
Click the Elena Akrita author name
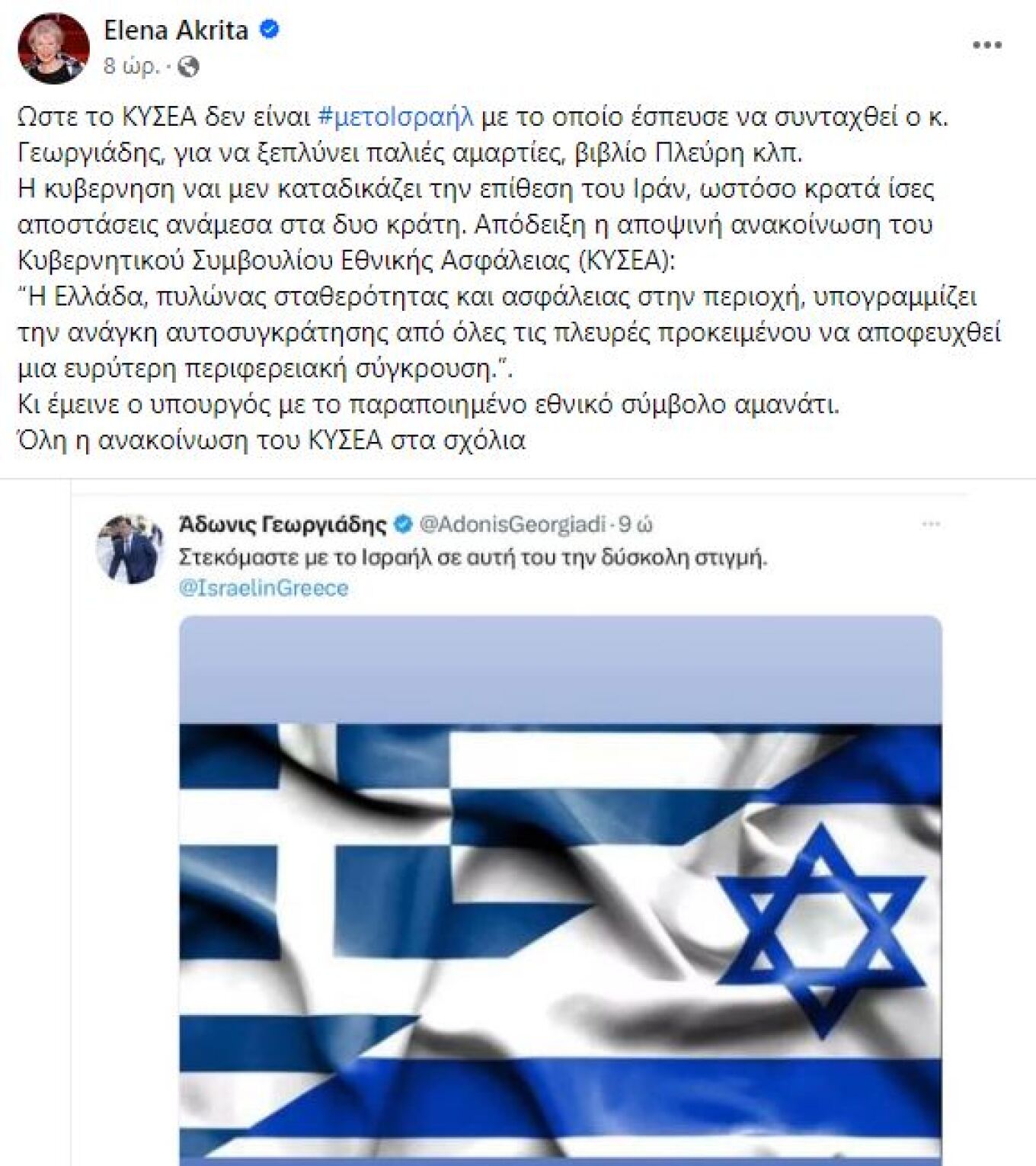[x=176, y=30]
